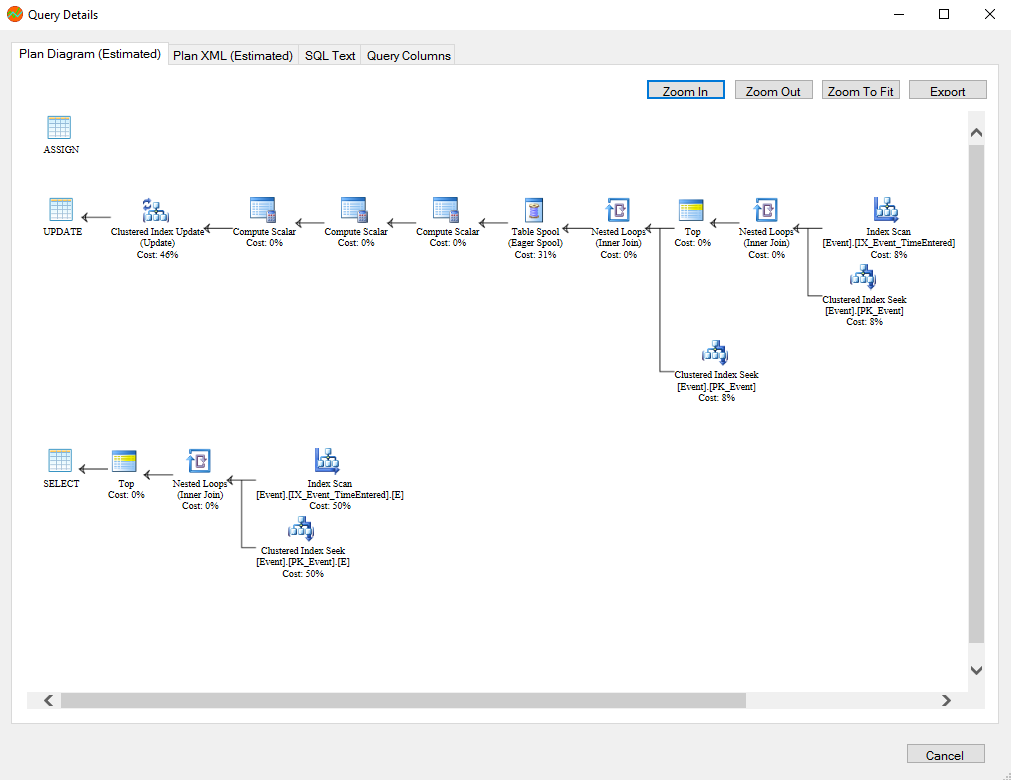
Task: Select the Clustered Index Seek icon below the UPDATE plan's Top
Action: (715, 353)
